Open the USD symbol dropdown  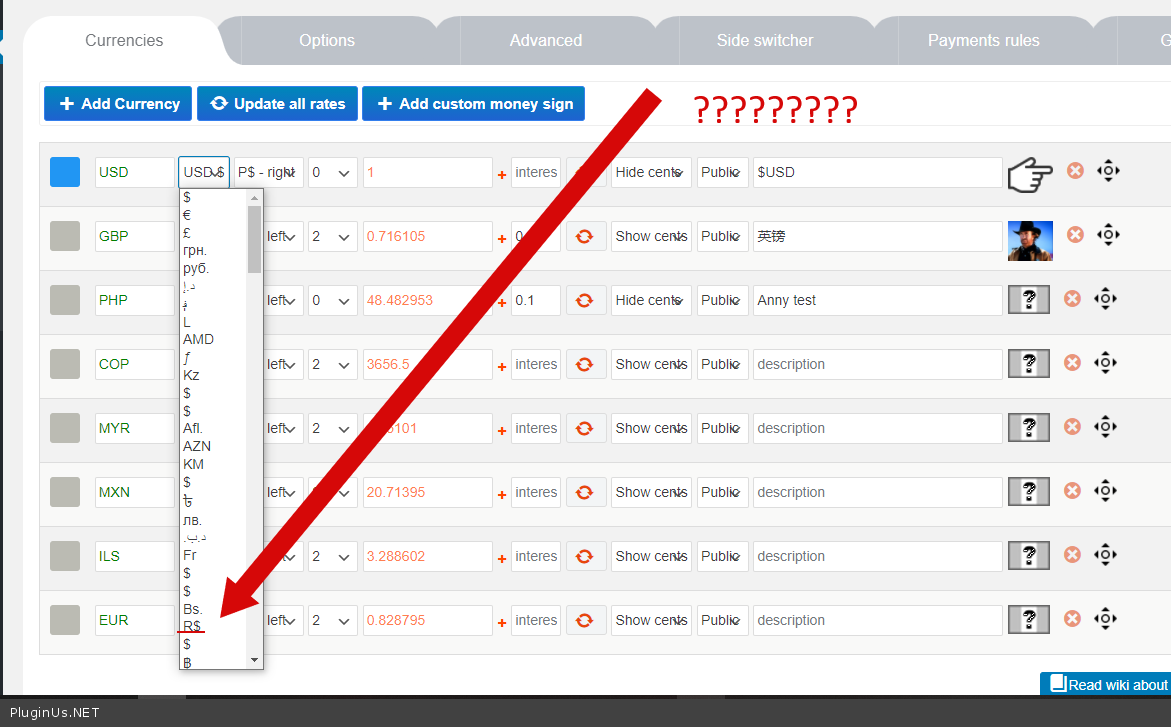[x=204, y=173]
